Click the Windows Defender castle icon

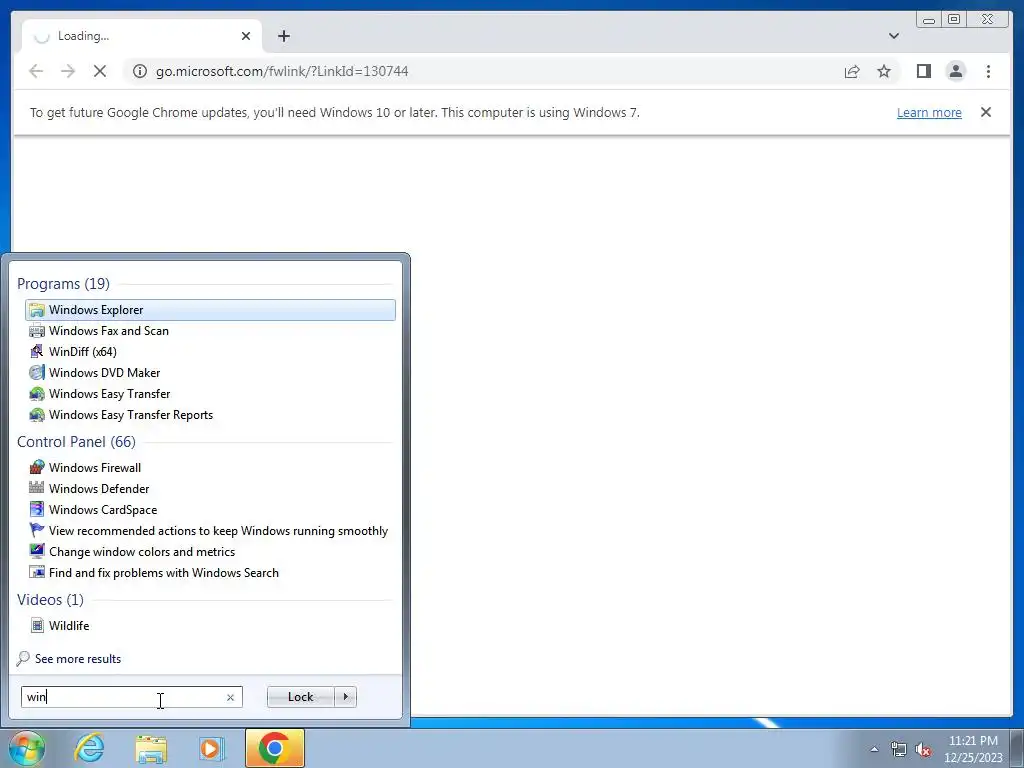coord(37,488)
